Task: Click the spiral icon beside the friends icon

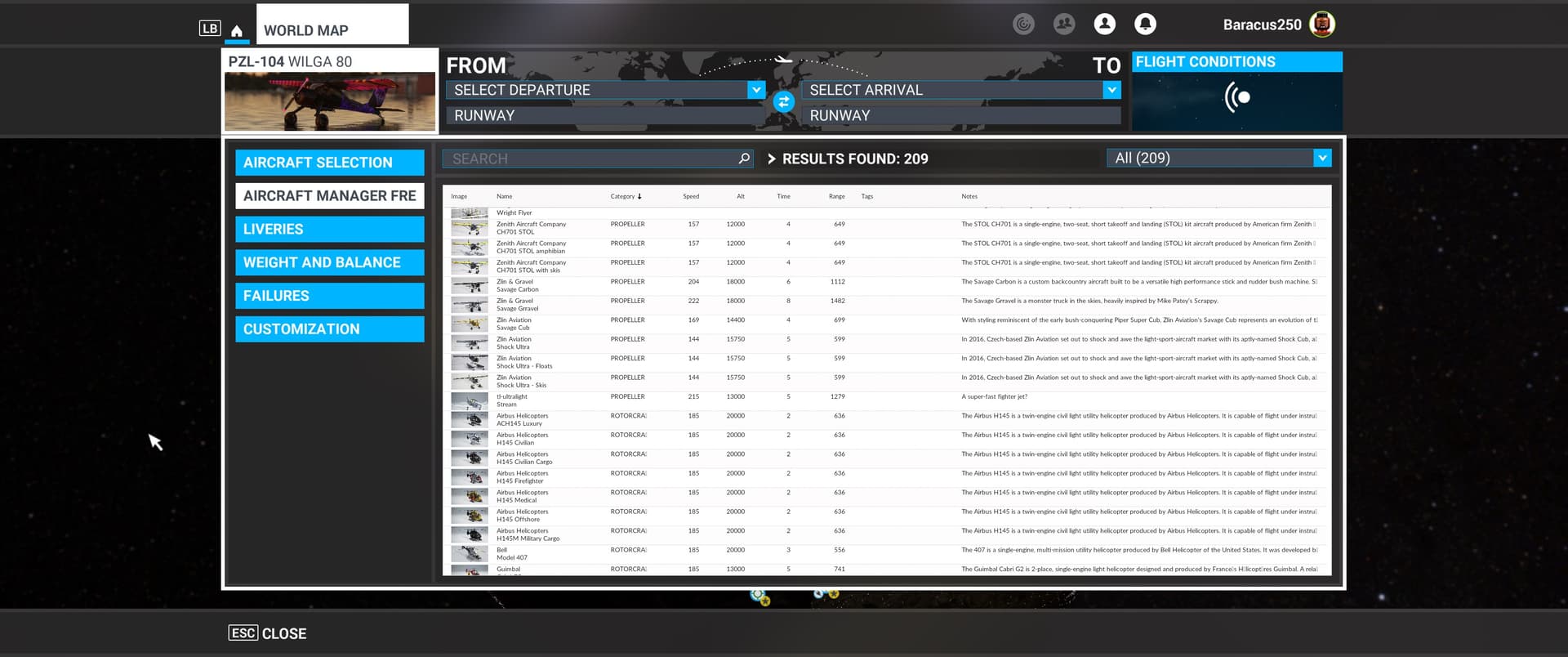Action: pyautogui.click(x=1023, y=25)
